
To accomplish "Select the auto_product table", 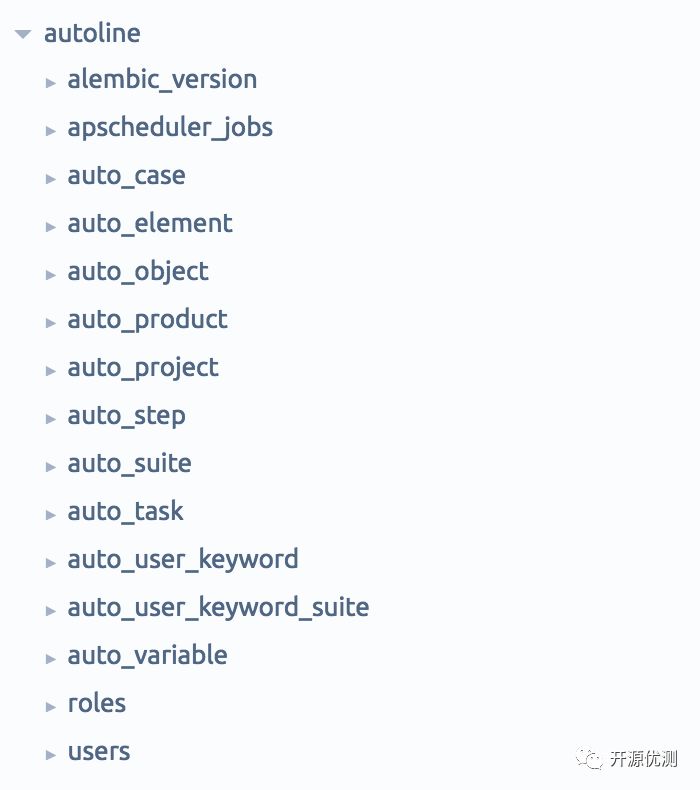I will click(x=147, y=320).
